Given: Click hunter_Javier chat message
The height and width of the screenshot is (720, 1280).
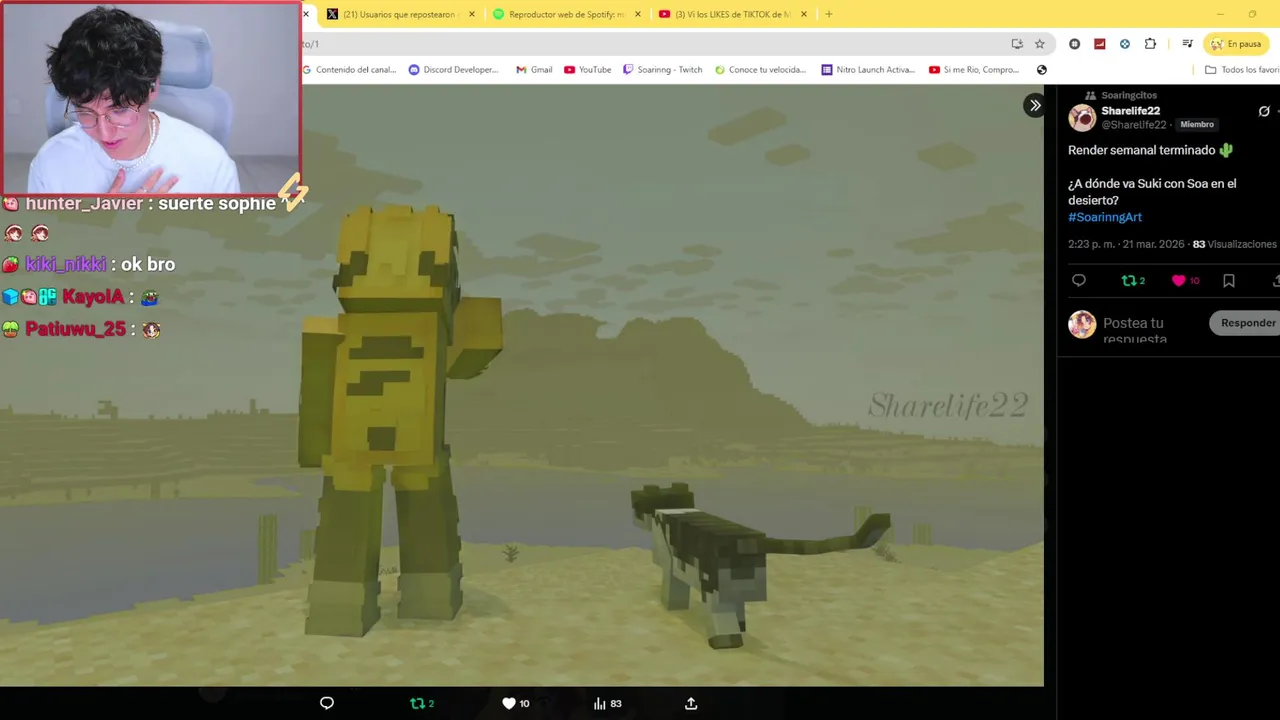Looking at the screenshot, I should pyautogui.click(x=150, y=203).
